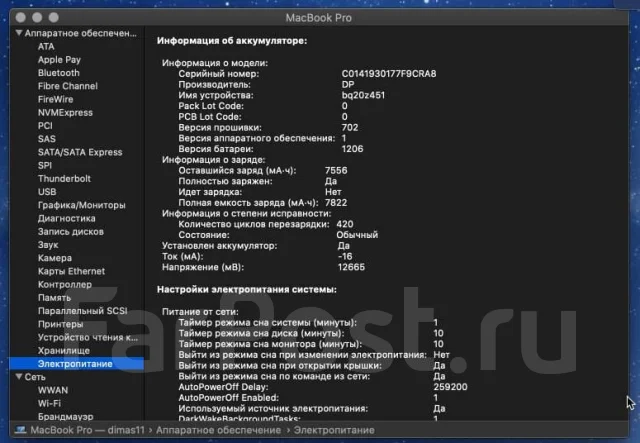
Task: Open Запись дисков entry
Action: click(71, 232)
